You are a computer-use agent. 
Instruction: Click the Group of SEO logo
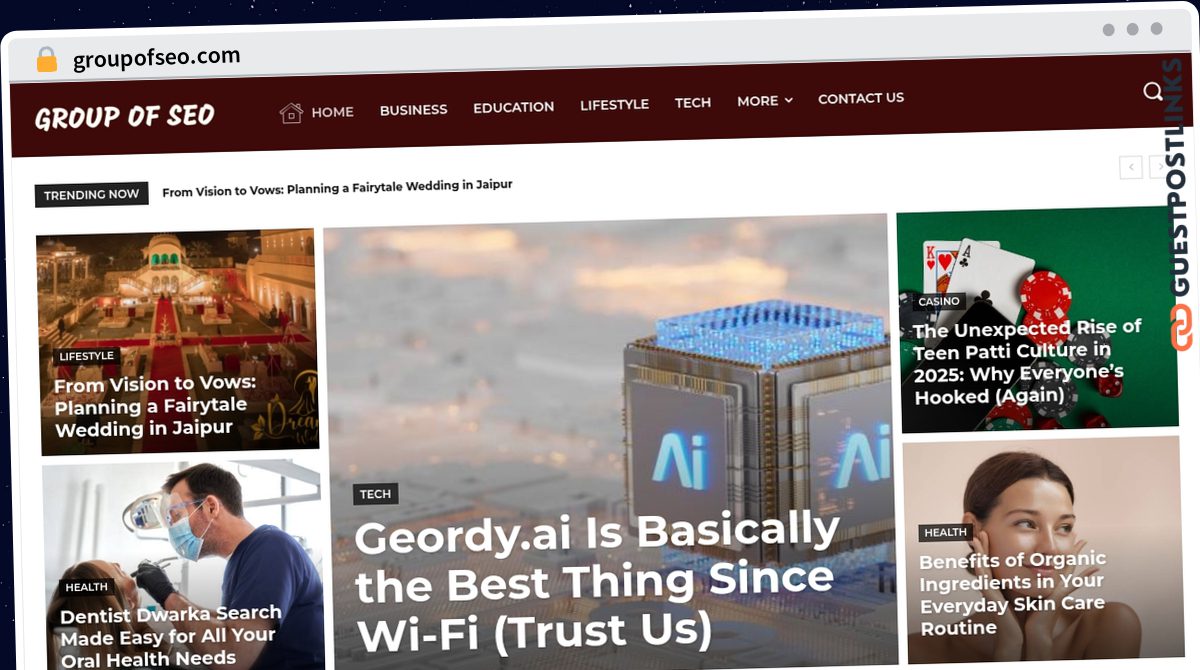coord(125,116)
